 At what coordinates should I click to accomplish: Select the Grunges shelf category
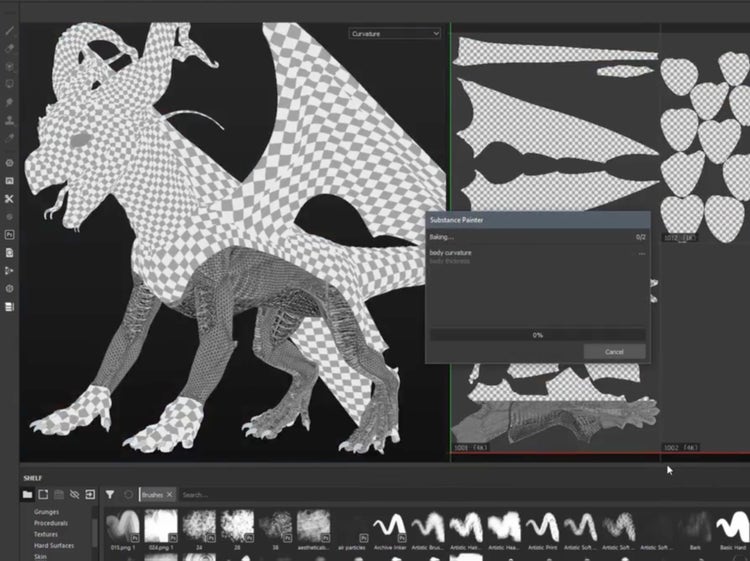point(46,512)
